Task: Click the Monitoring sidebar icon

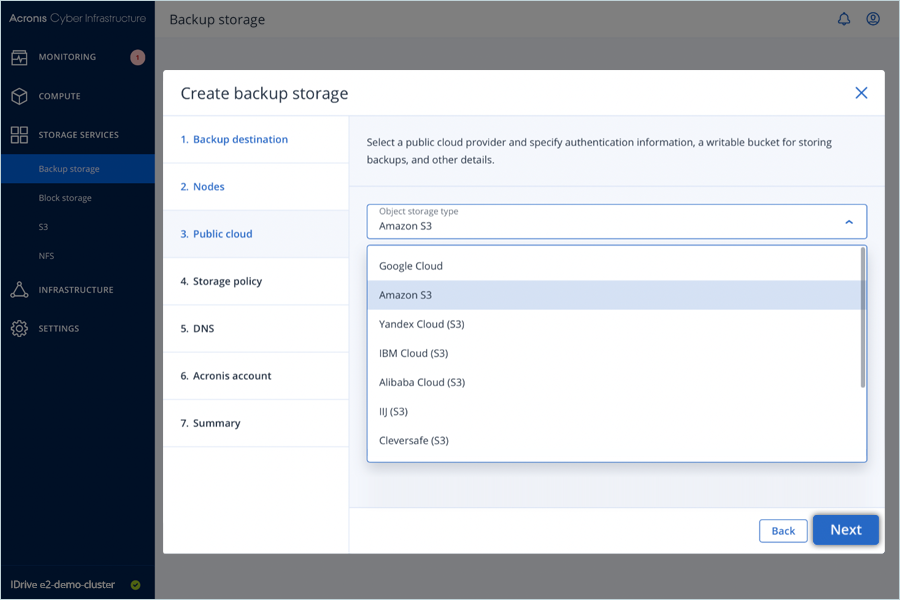Action: (x=19, y=57)
